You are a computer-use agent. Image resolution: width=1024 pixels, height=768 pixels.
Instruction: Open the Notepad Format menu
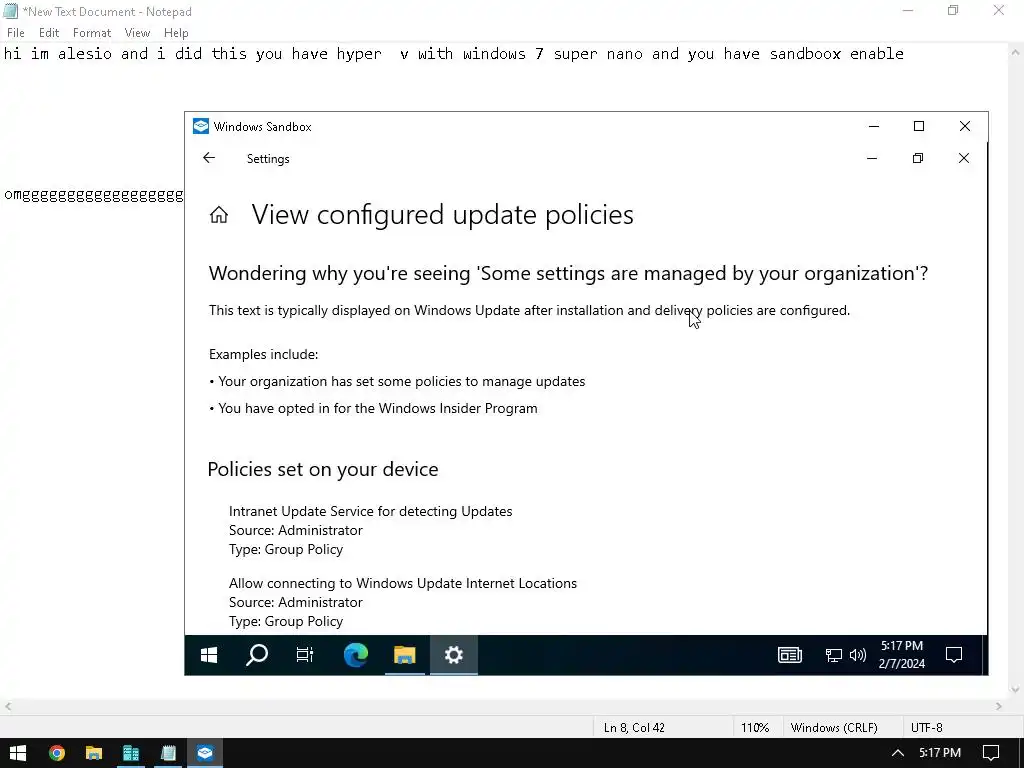(x=91, y=33)
